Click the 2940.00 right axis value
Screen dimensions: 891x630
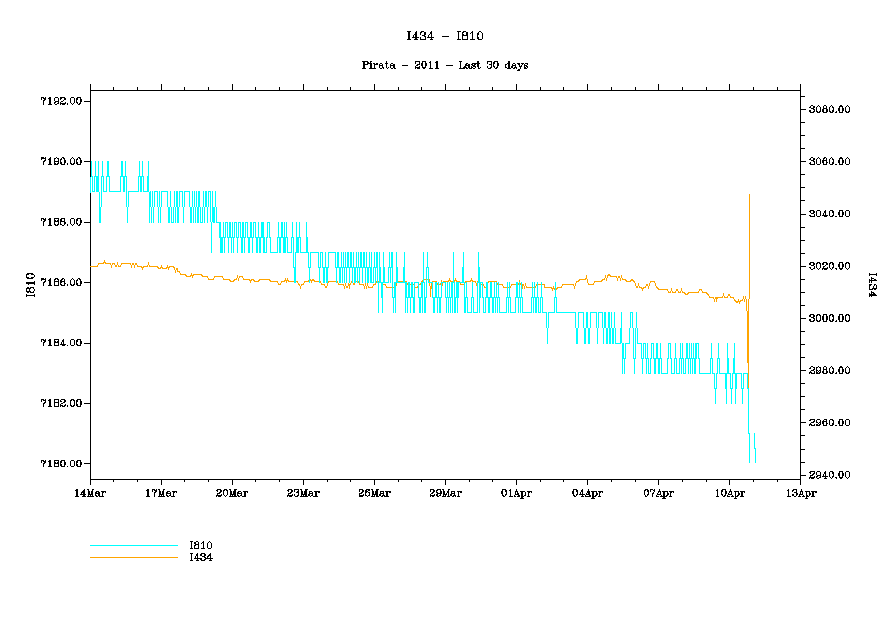[x=830, y=475]
